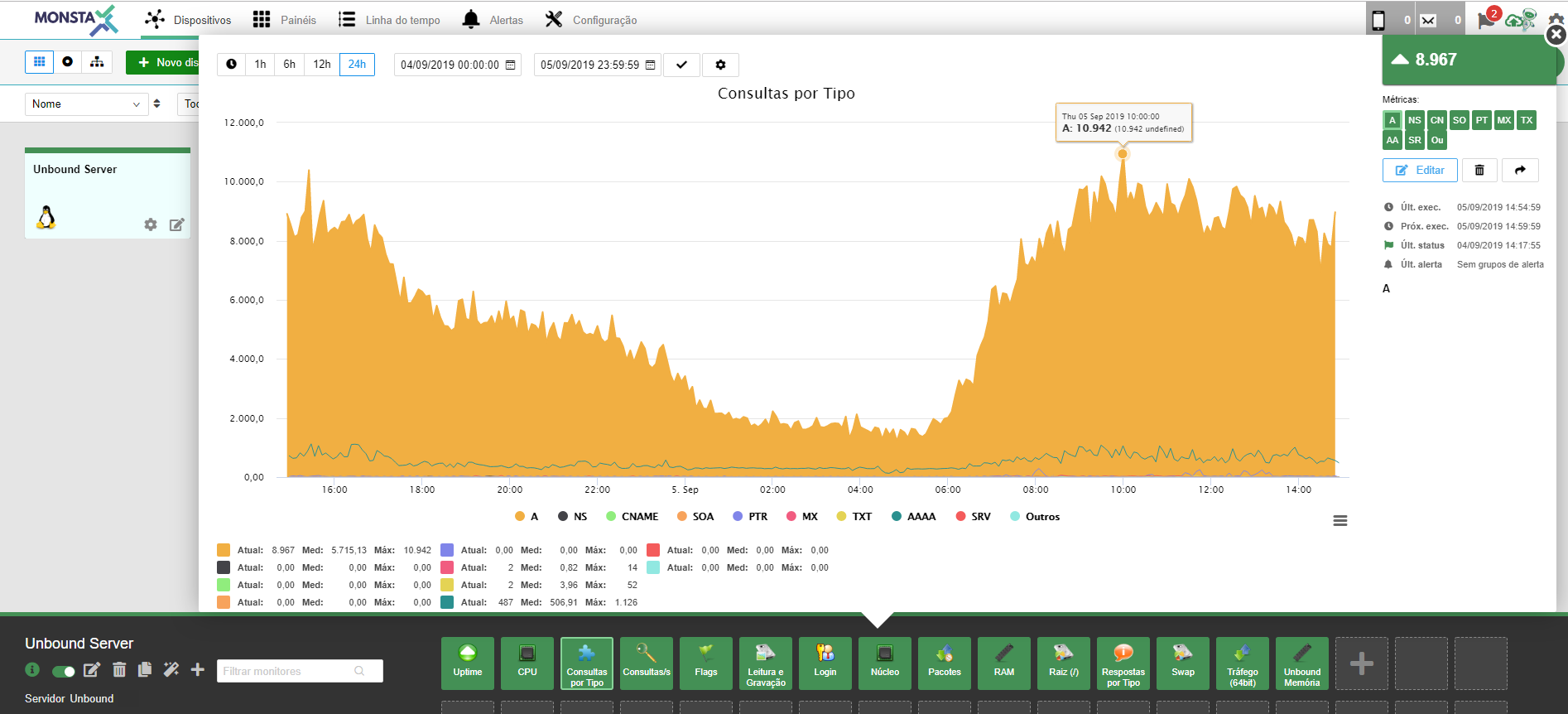Screen dimensions: 1568x714
Task: Open the Pacotes monitor tile
Action: click(945, 663)
